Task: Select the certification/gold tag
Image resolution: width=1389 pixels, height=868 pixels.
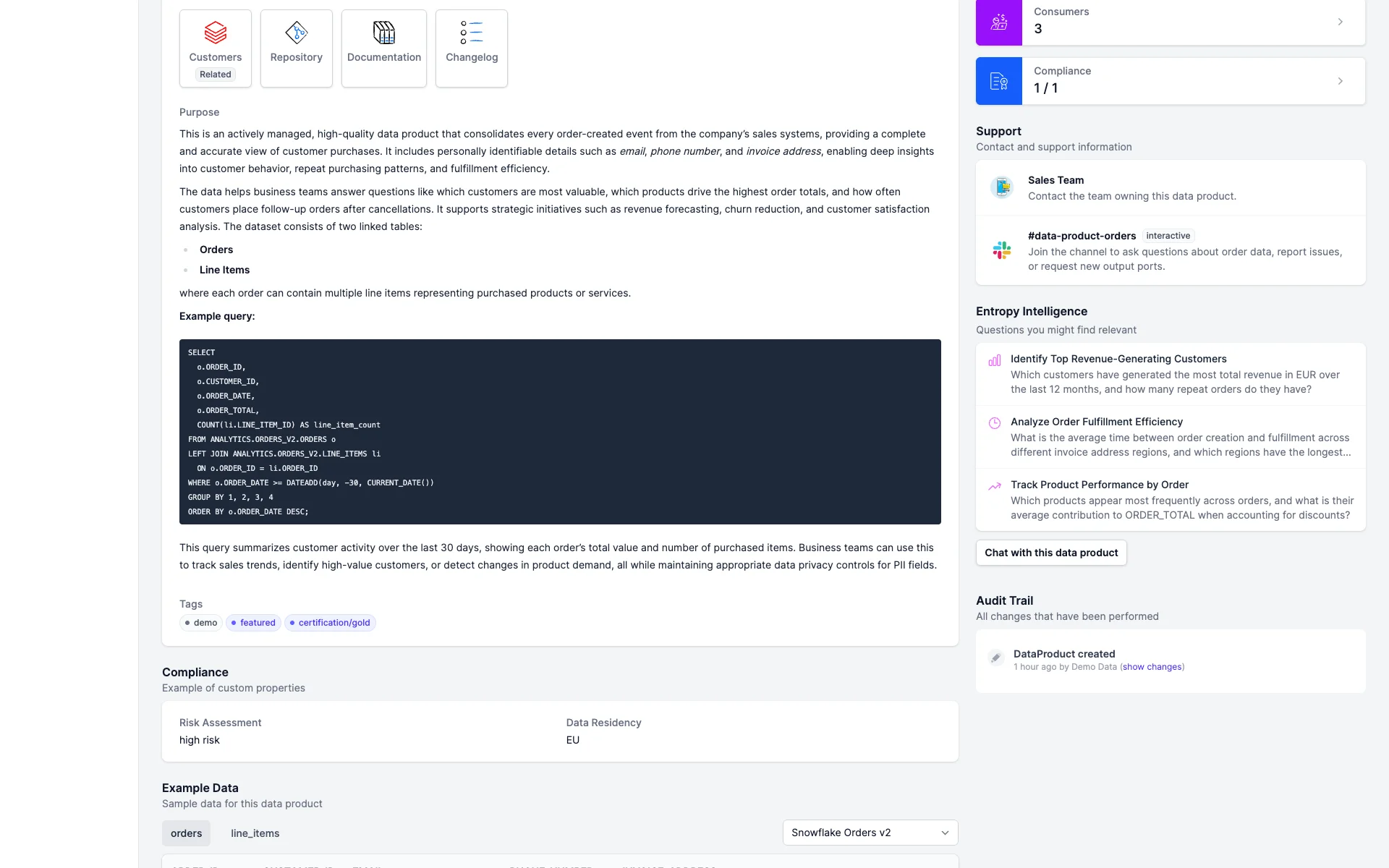Action: (x=330, y=622)
